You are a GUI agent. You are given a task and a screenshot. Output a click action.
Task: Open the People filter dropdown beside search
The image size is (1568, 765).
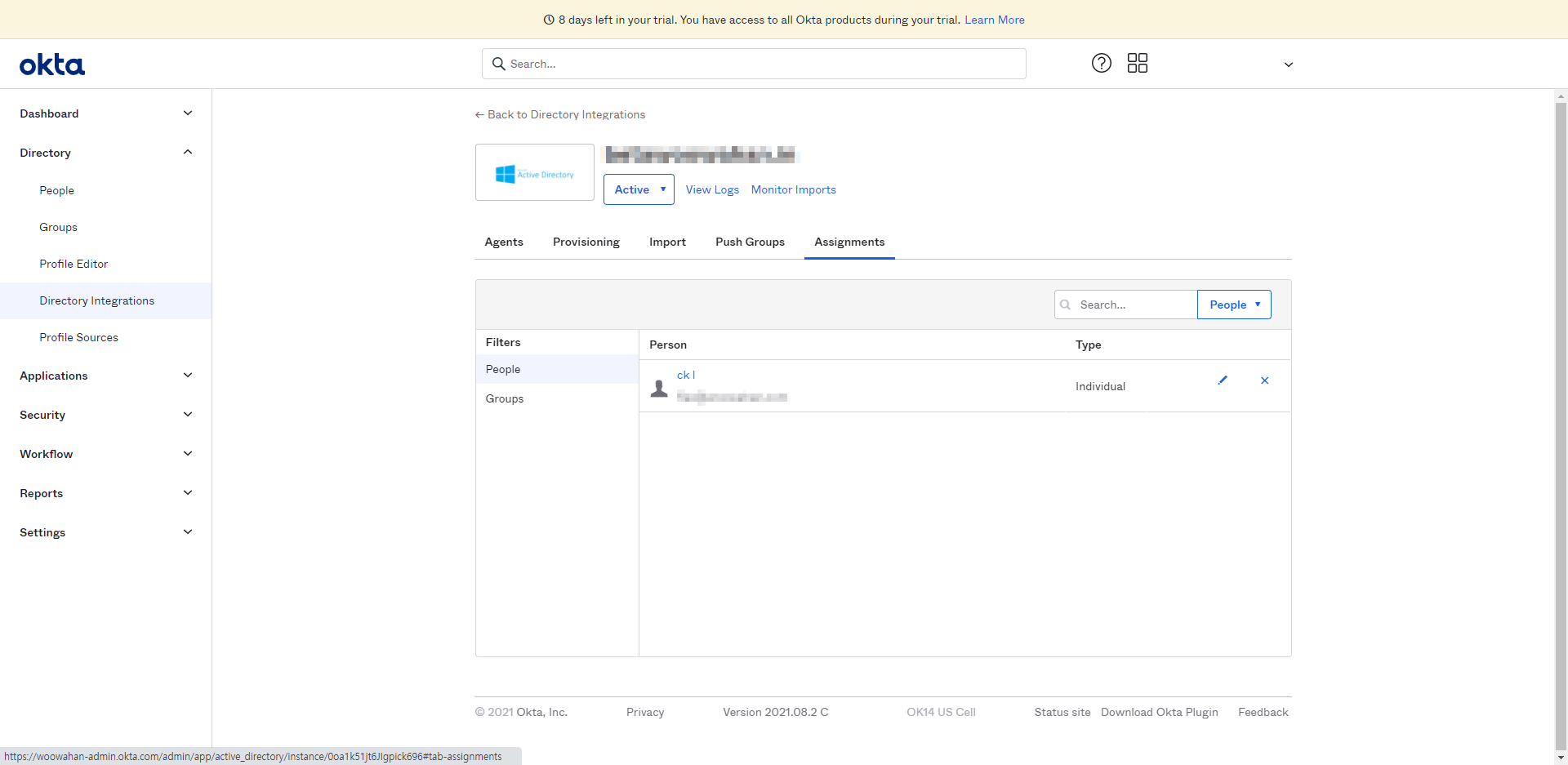click(1234, 305)
